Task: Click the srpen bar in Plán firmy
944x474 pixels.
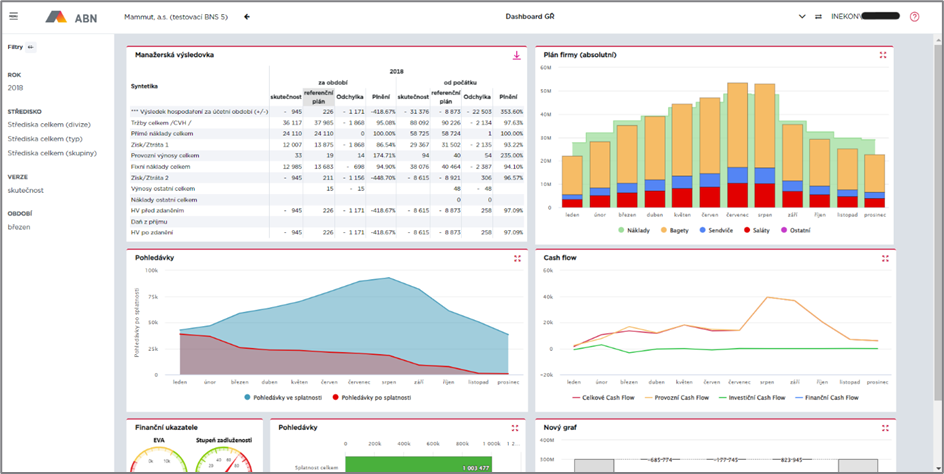Action: 765,146
